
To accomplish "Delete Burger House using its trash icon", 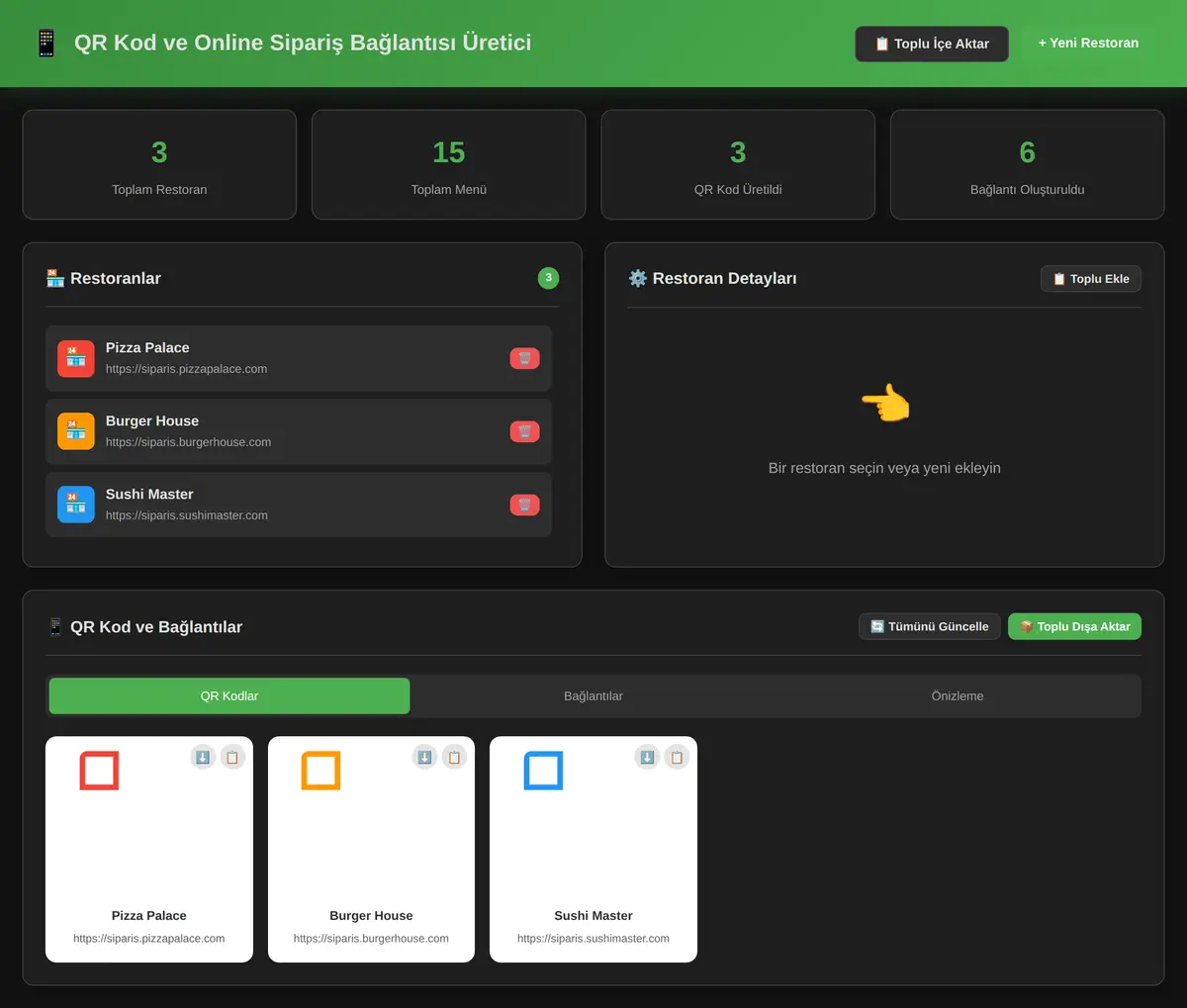I will click(524, 431).
